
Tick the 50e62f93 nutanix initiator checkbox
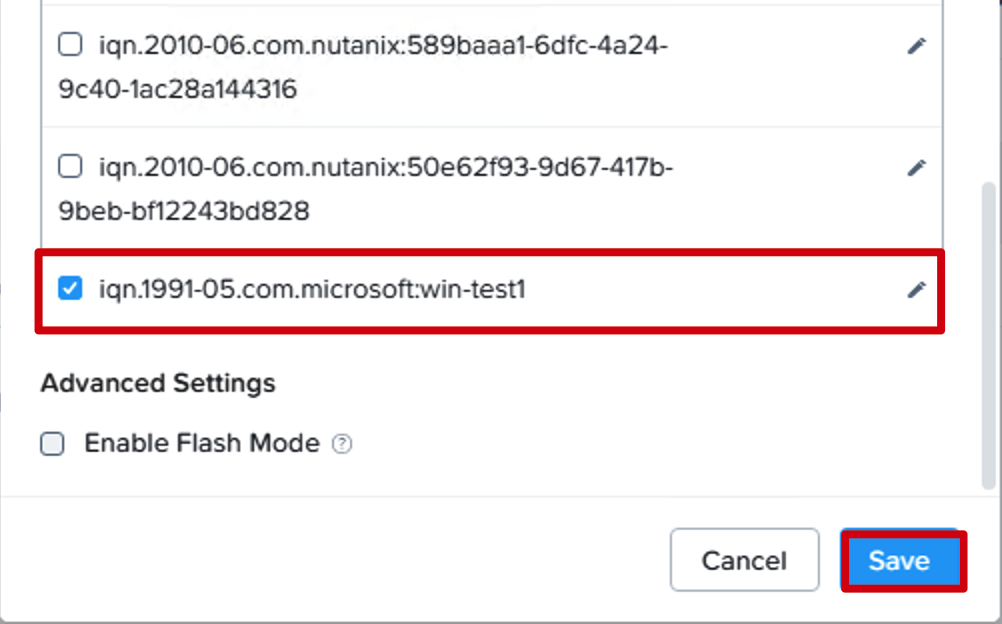point(70,166)
